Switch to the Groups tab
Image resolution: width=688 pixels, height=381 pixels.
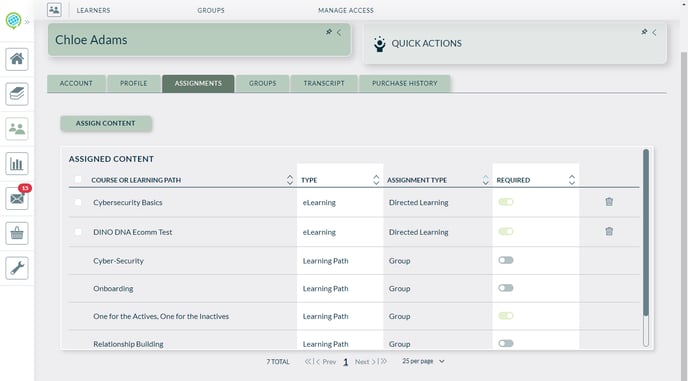click(262, 83)
